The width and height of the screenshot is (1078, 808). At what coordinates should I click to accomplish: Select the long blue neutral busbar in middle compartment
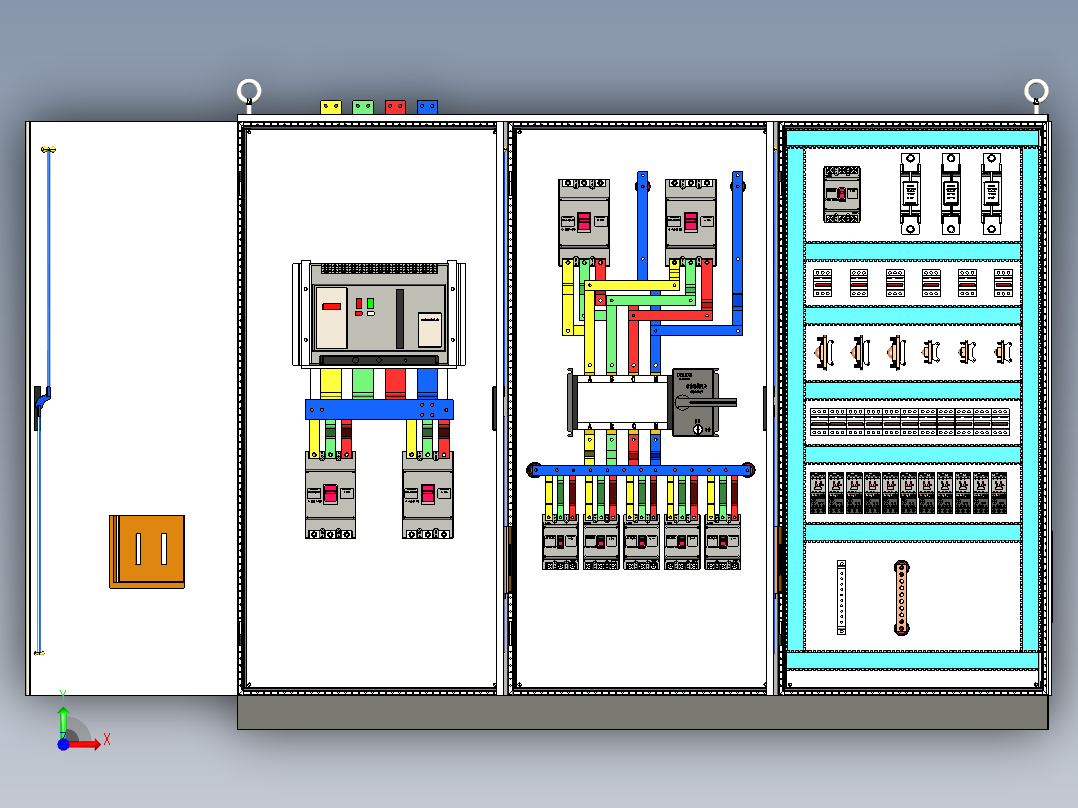[x=641, y=470]
